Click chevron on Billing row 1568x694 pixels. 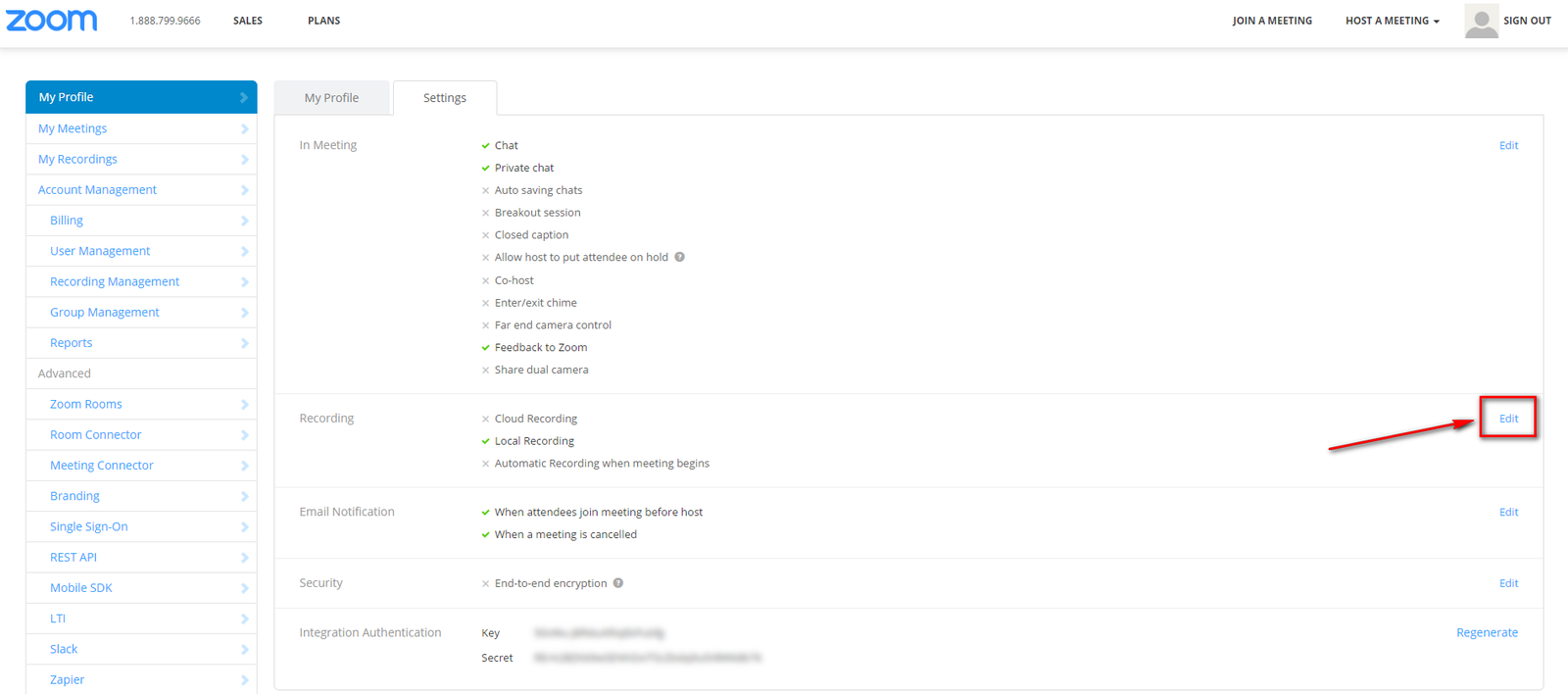coord(244,221)
